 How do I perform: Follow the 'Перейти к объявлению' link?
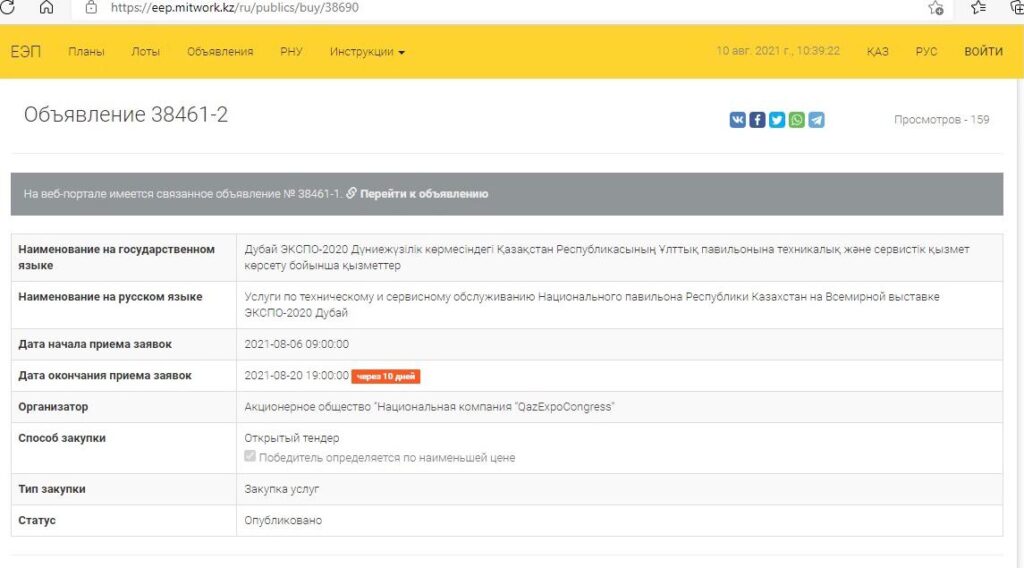pyautogui.click(x=423, y=194)
